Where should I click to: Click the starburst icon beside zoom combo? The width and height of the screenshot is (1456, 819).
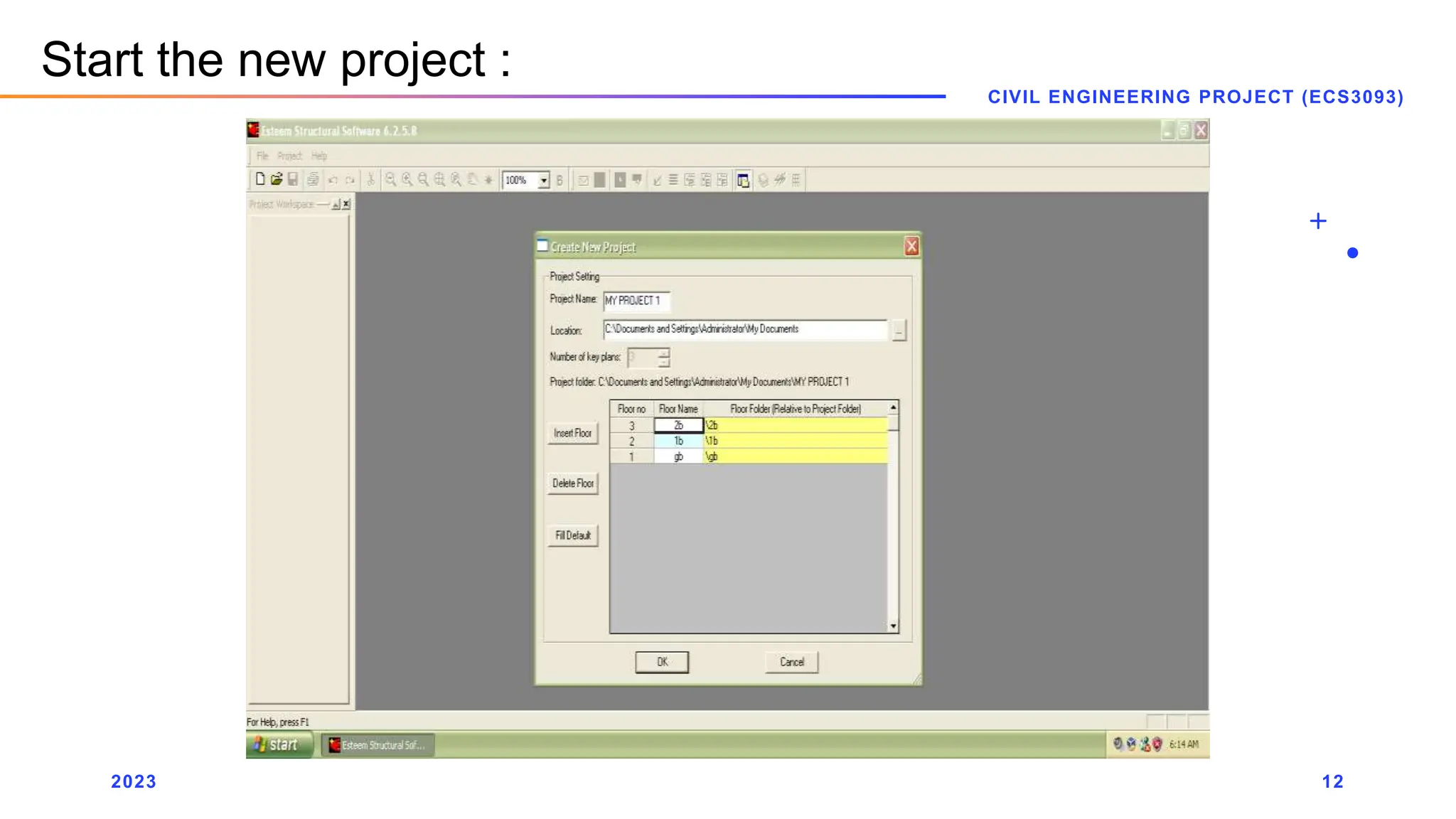point(488,180)
